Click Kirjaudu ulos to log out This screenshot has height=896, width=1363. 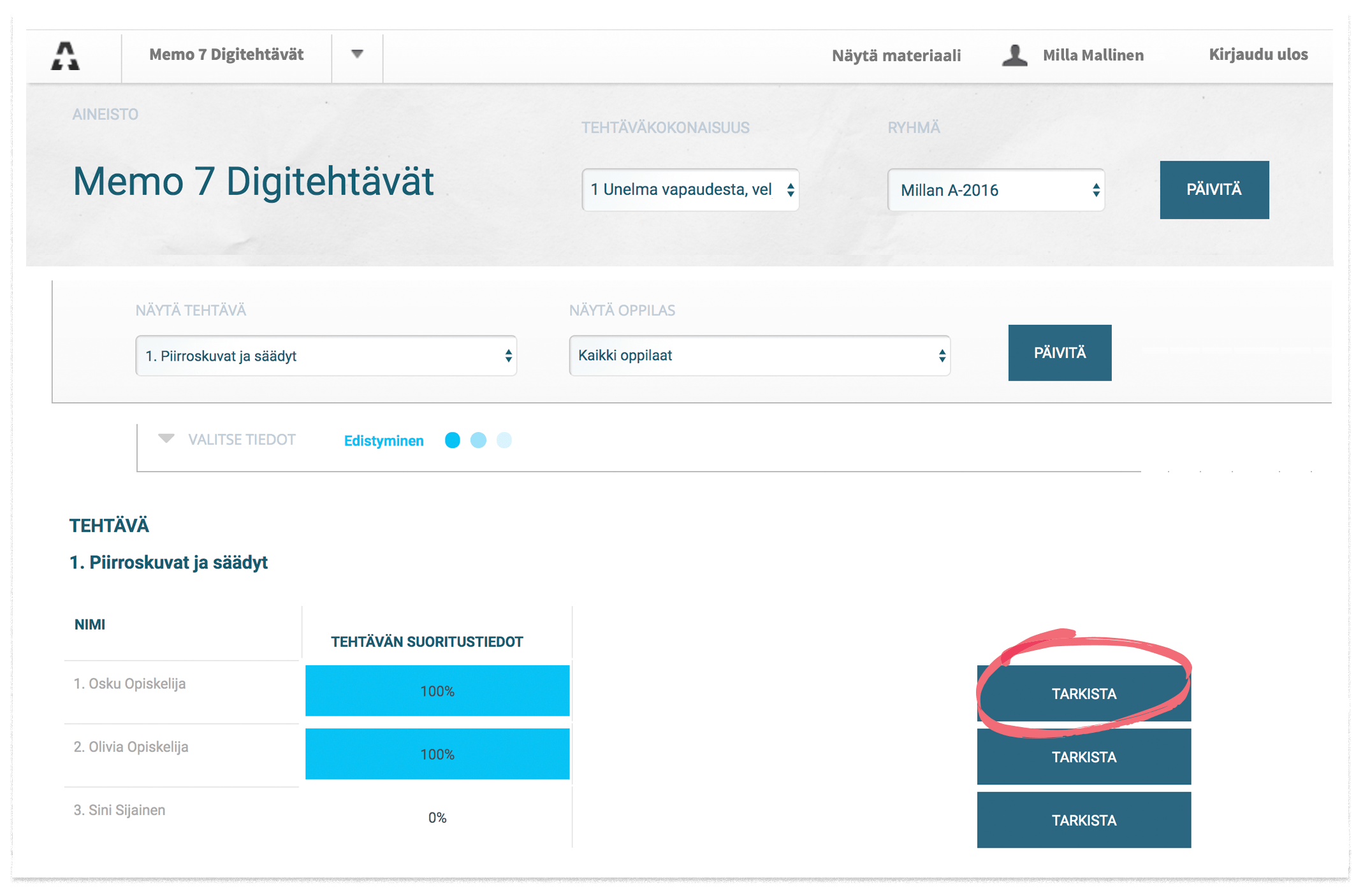[1258, 55]
